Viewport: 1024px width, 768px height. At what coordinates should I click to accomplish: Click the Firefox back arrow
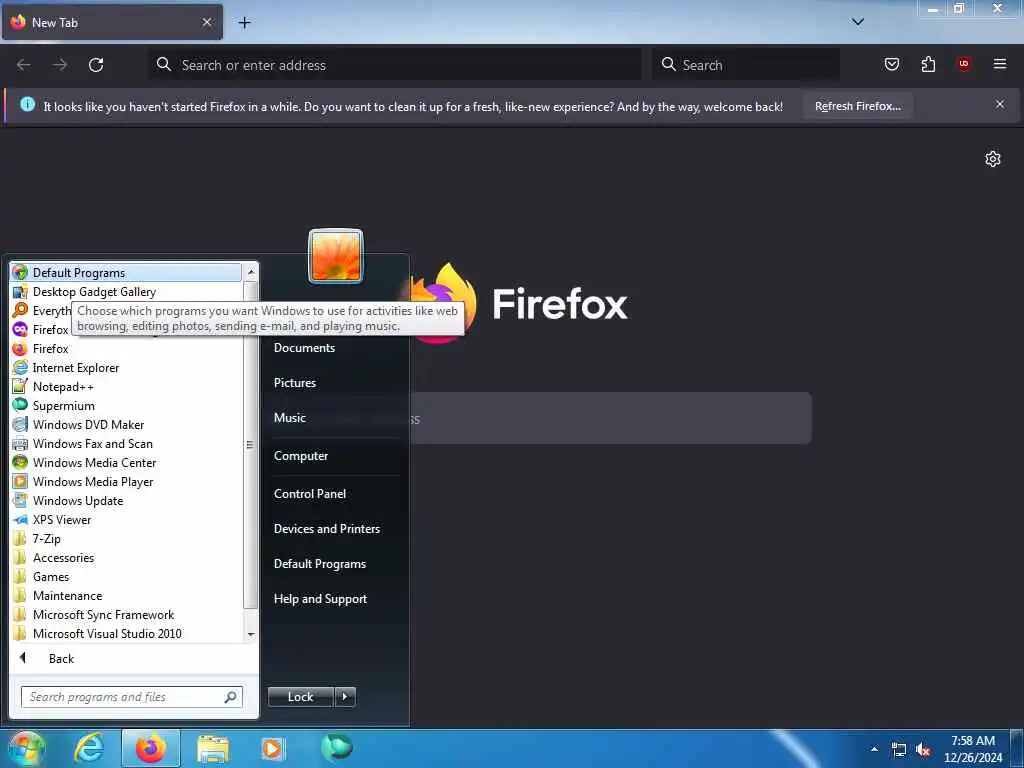point(24,65)
